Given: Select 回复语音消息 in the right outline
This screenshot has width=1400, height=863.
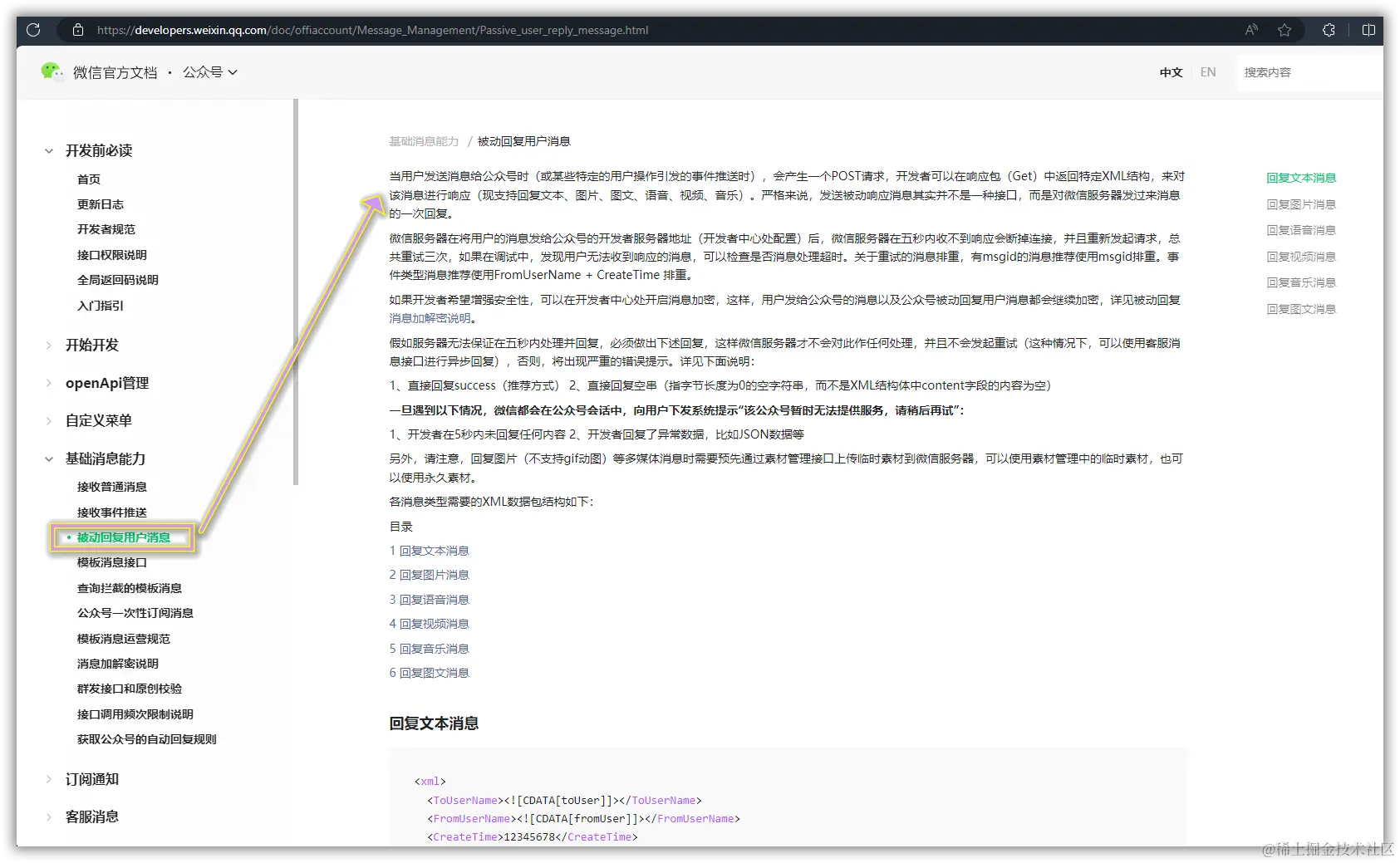Looking at the screenshot, I should point(1301,230).
